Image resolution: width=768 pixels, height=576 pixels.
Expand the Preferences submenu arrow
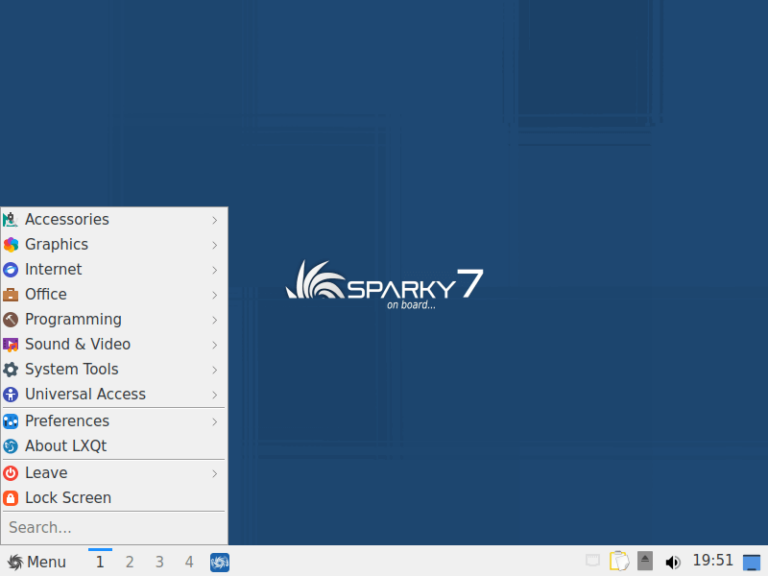tap(215, 422)
